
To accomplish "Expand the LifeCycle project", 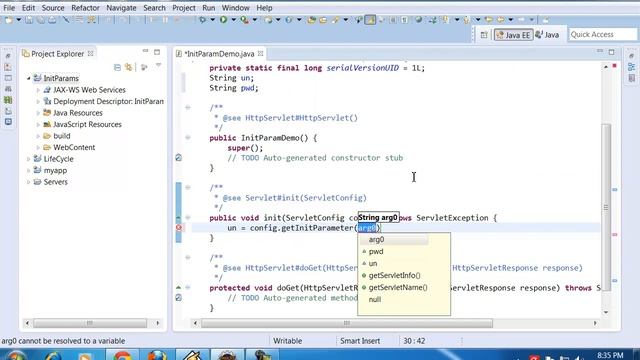I will pos(29,159).
